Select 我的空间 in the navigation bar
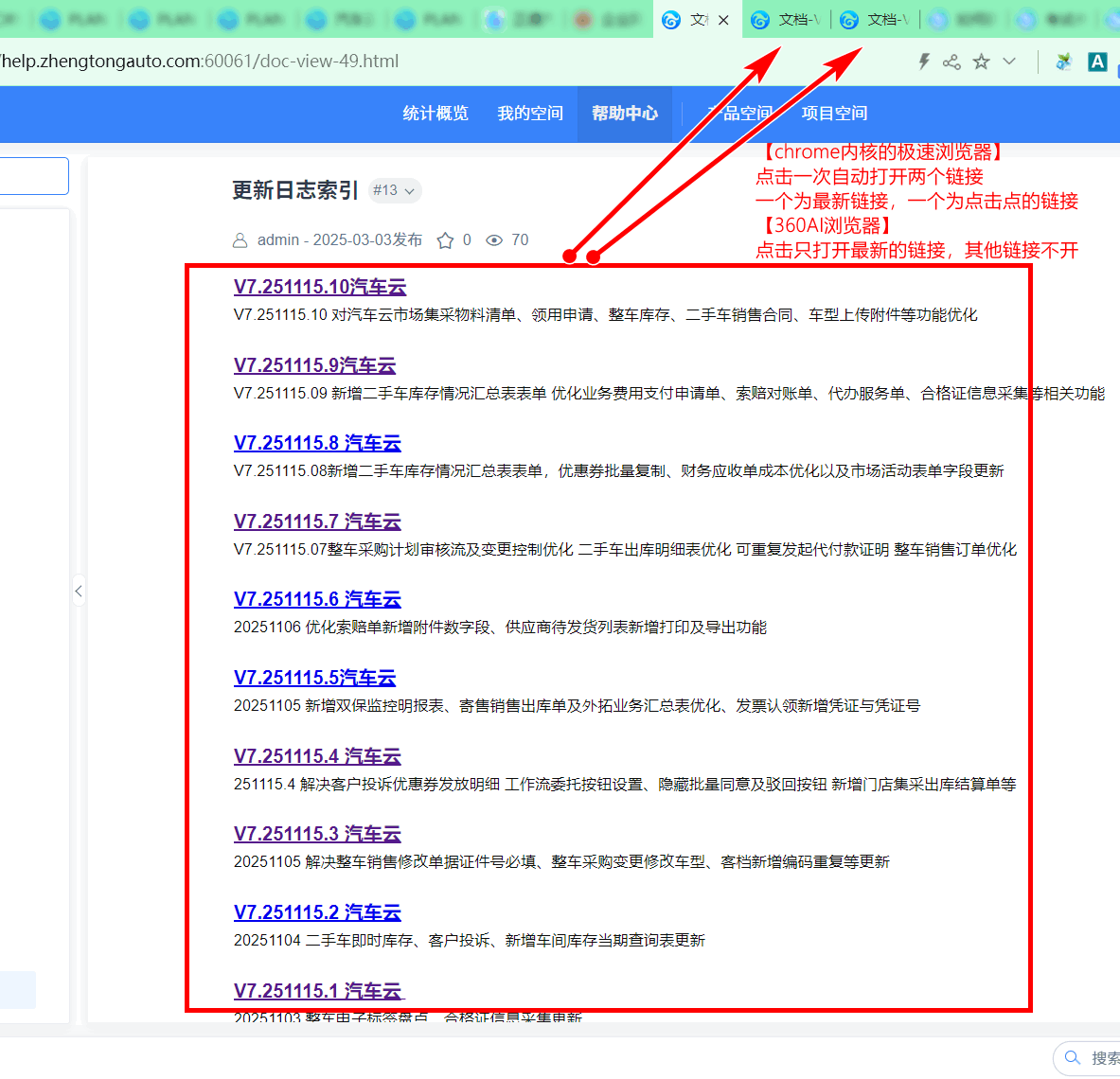 [529, 114]
